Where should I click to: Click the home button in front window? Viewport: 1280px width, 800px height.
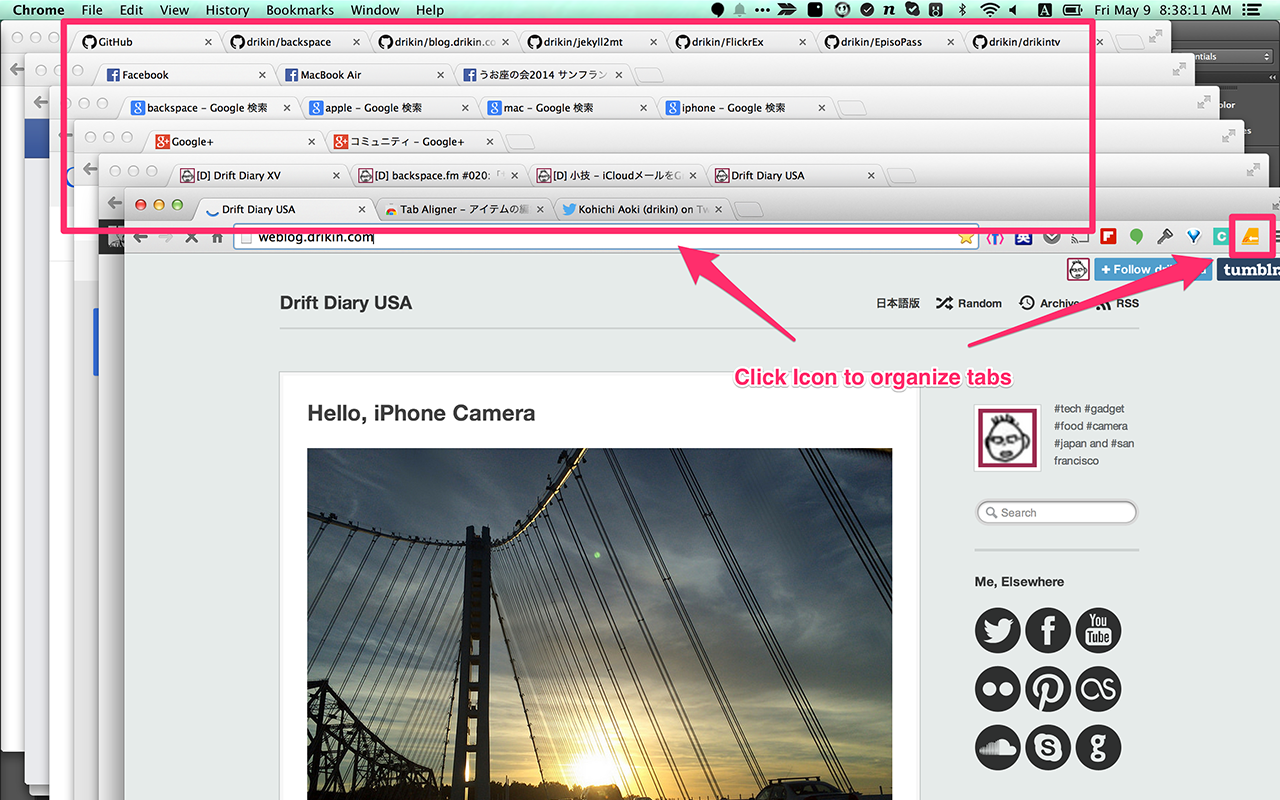217,237
